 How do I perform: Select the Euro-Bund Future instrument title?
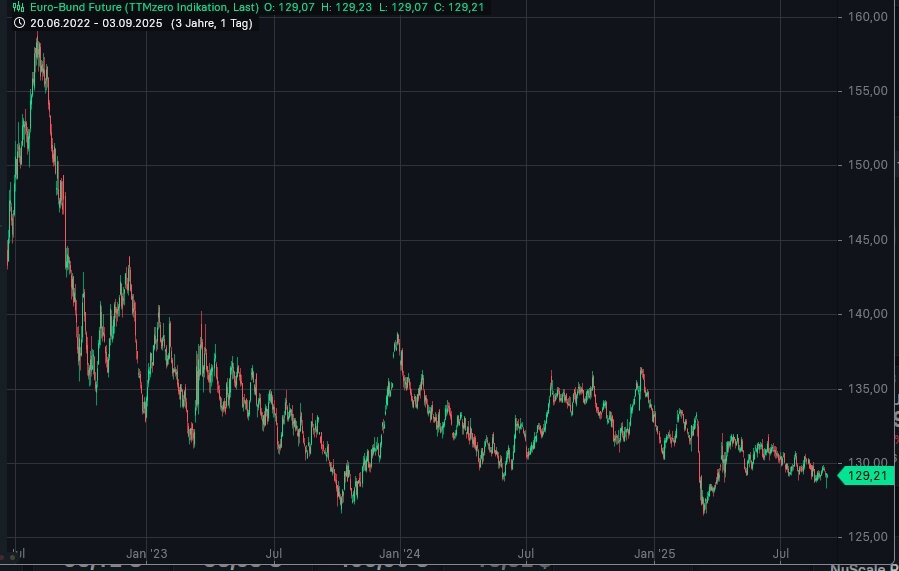pos(143,7)
